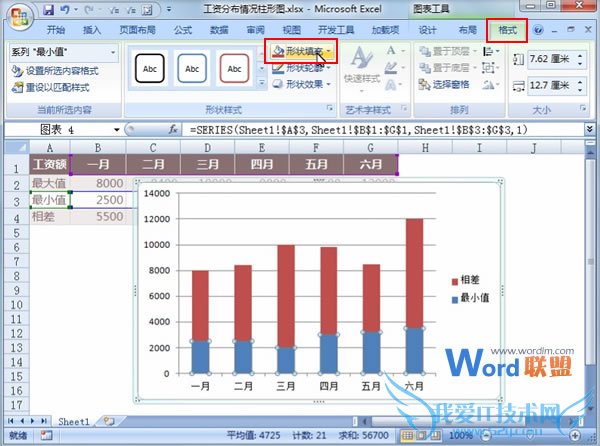This screenshot has width=600, height=446.
Task: Insert a new worksheet tab icon
Action: pyautogui.click(x=109, y=421)
